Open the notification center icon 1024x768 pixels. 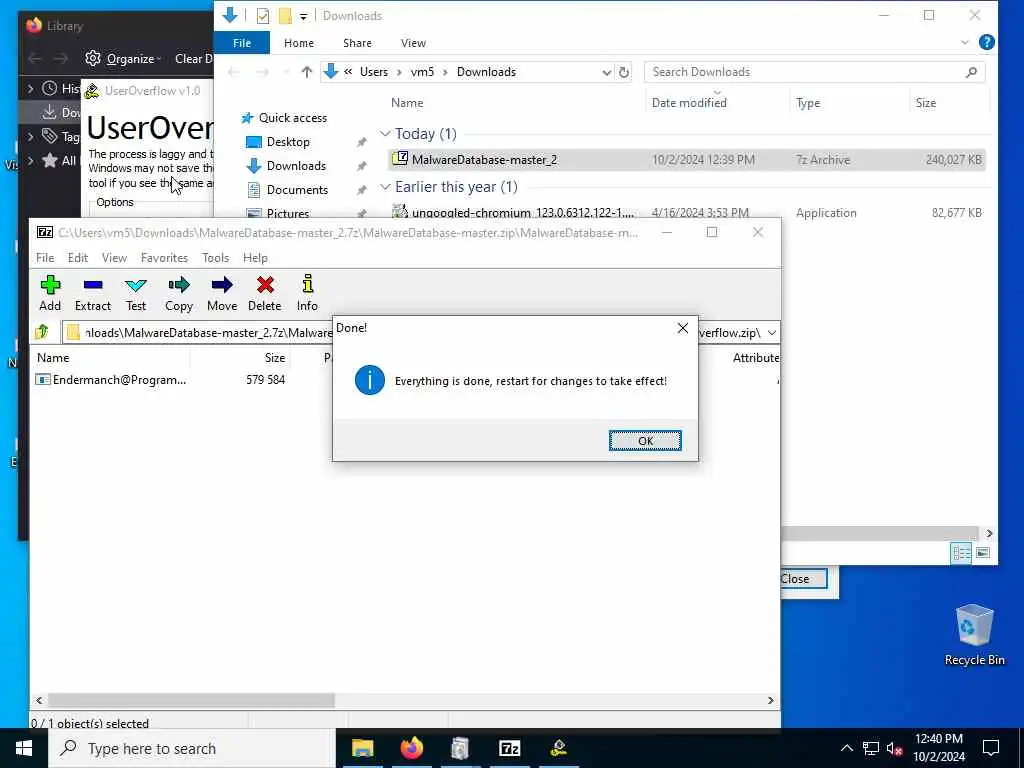[991, 748]
